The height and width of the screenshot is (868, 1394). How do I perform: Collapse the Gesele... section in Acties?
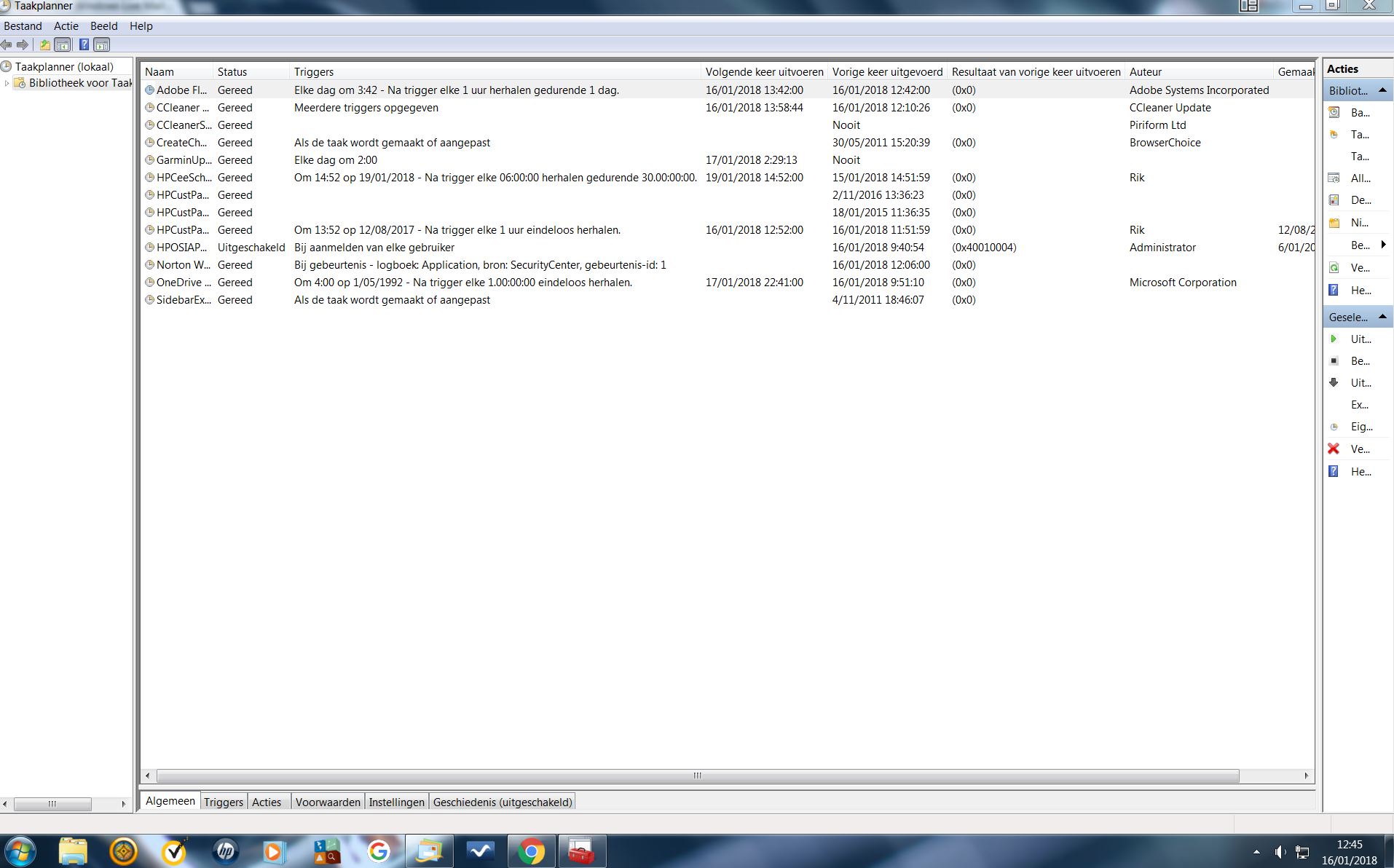[x=1382, y=317]
